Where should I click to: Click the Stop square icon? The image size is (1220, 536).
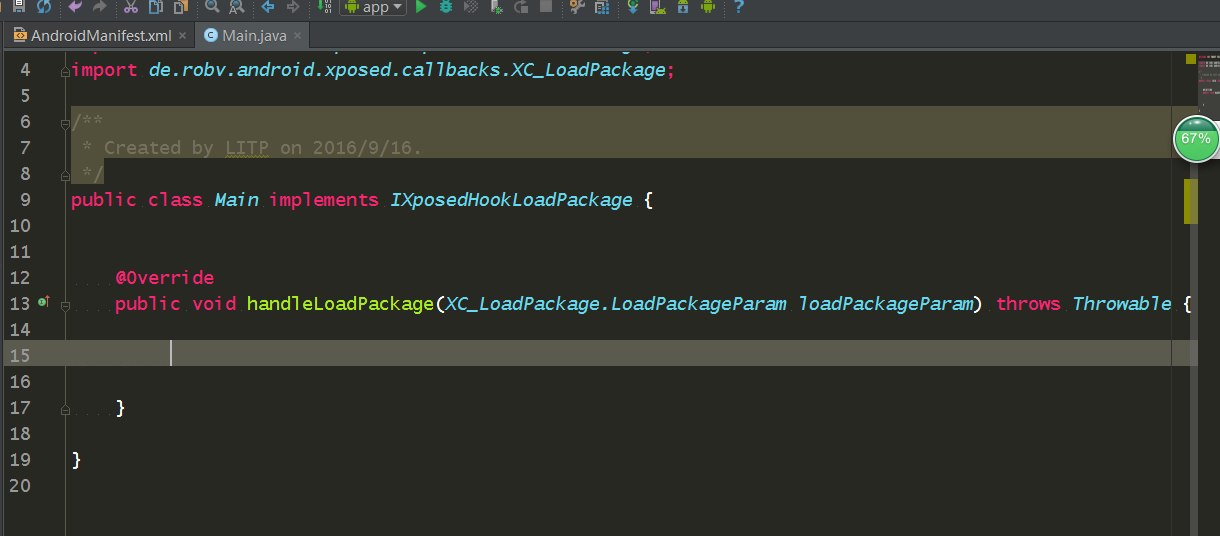545,6
